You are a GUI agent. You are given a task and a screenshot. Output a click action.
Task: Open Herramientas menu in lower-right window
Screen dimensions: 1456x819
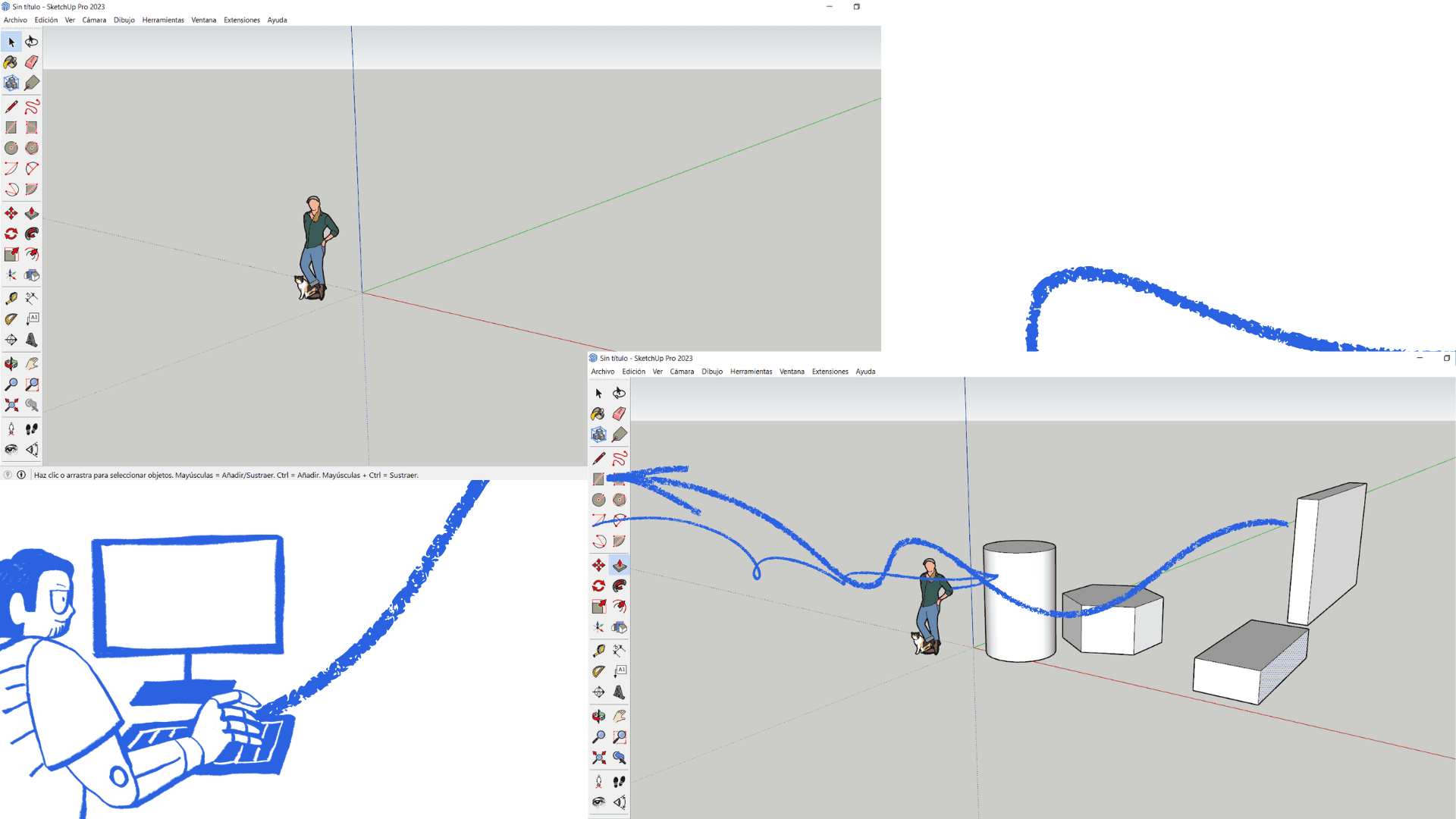751,372
